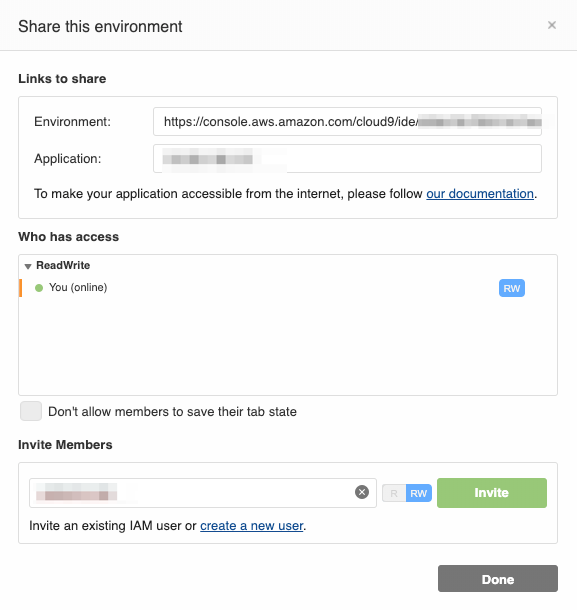Viewport: 577px width, 610px height.
Task: Close the Share this environment dialog
Action: coord(551,25)
